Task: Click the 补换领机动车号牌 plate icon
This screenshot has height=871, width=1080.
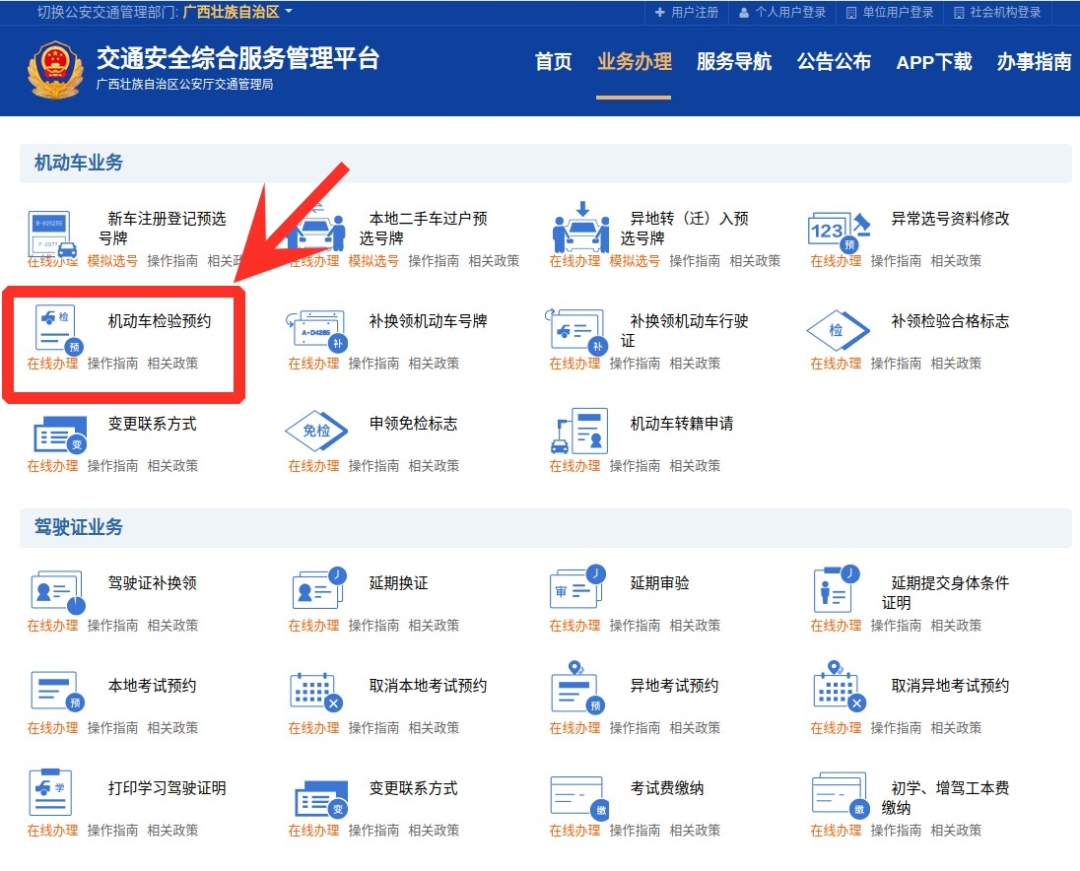Action: click(317, 328)
